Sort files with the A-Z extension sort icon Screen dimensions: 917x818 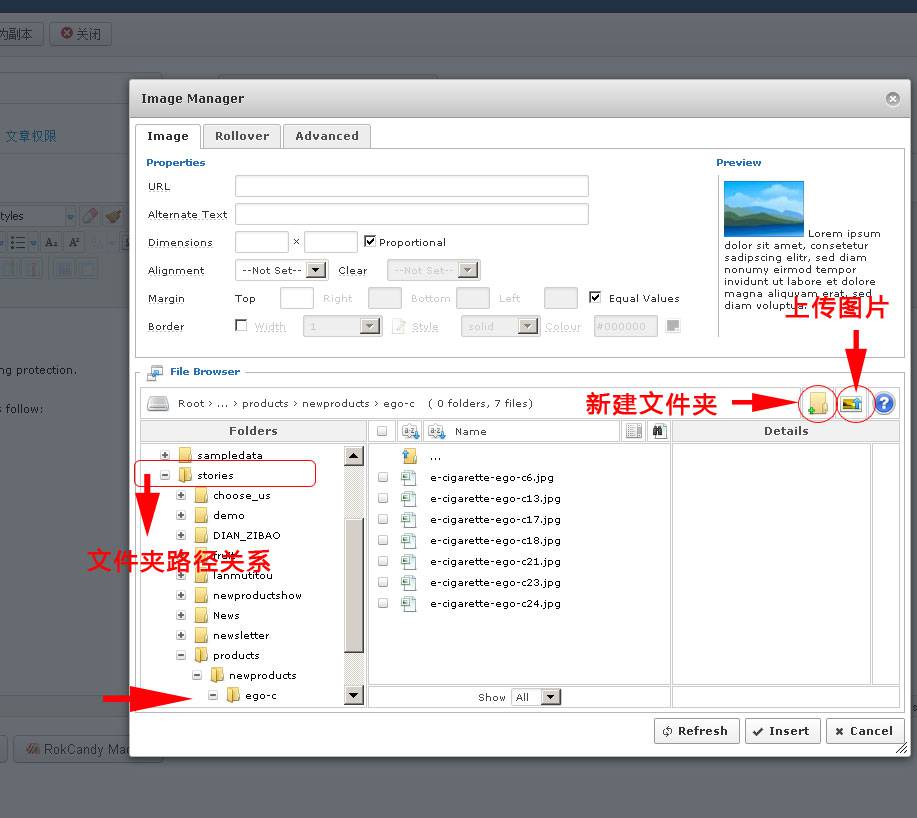click(x=410, y=431)
